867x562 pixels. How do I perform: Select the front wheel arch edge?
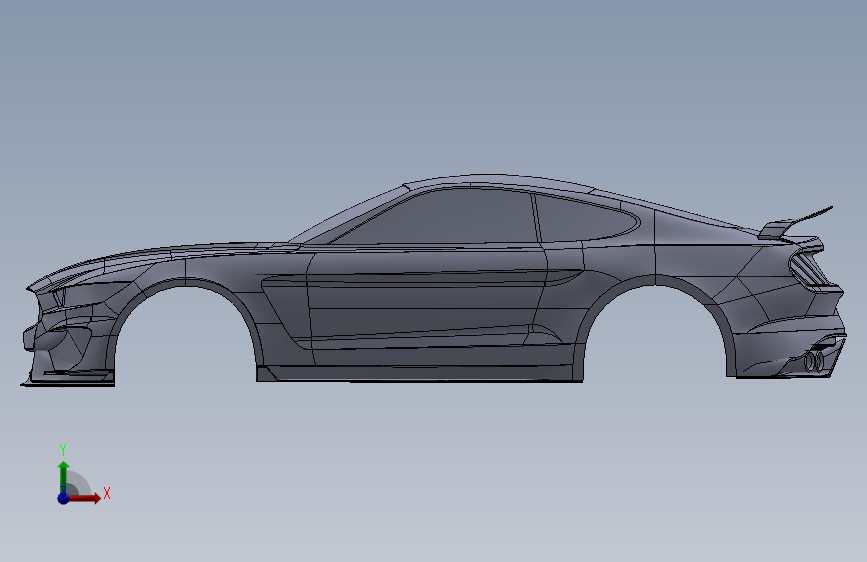185,283
